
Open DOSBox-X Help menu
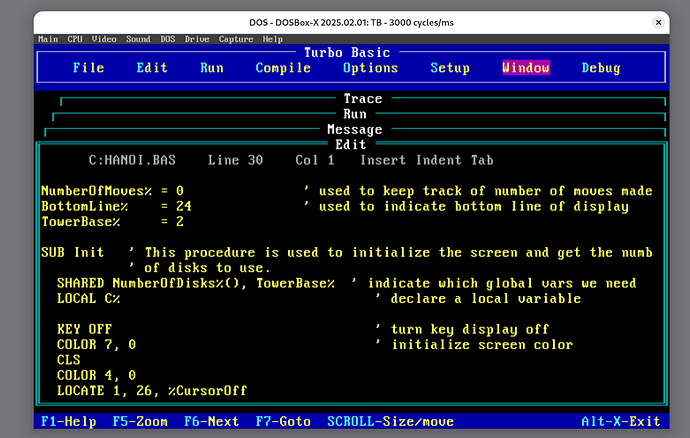pos(272,39)
